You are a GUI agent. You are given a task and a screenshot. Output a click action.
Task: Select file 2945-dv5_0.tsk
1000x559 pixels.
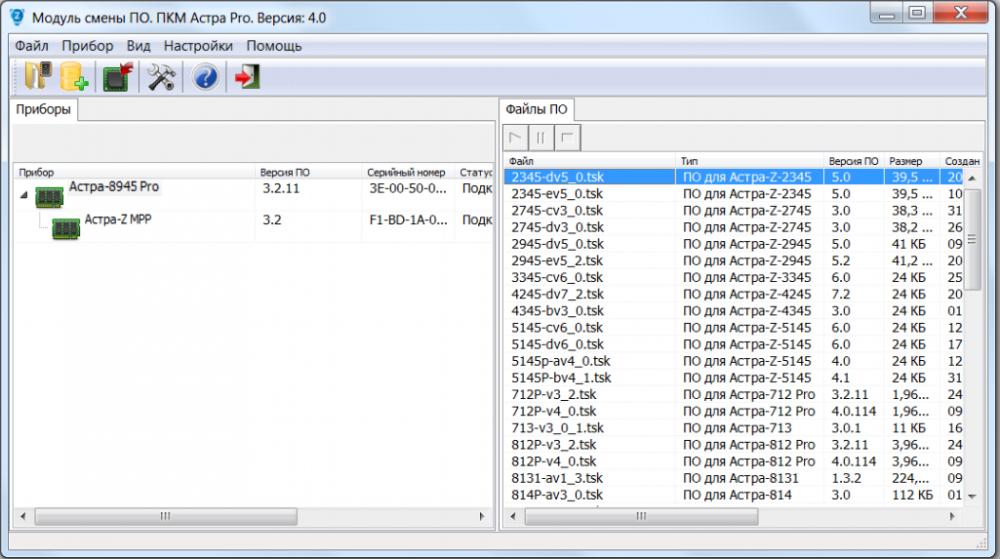pyautogui.click(x=557, y=244)
